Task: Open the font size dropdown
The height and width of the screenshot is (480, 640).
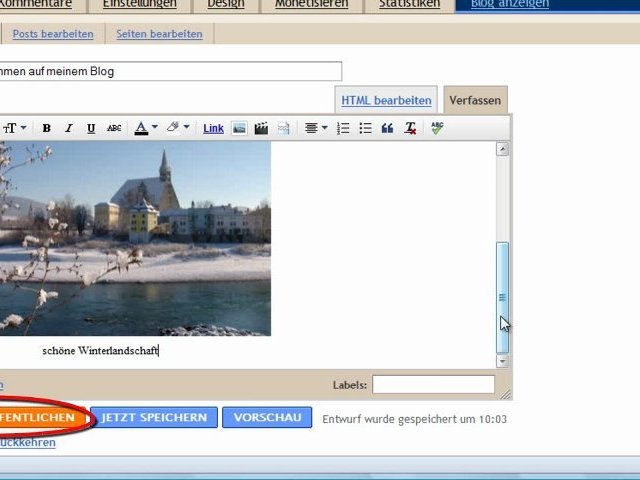Action: pos(14,128)
